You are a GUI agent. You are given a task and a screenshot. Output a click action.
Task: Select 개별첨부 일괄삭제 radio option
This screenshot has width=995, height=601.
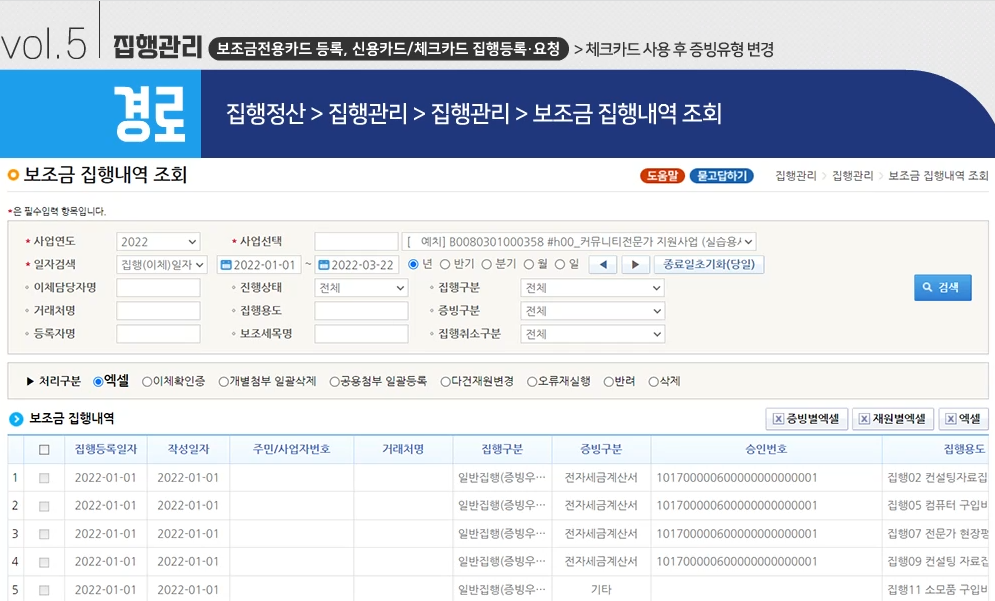tap(223, 381)
